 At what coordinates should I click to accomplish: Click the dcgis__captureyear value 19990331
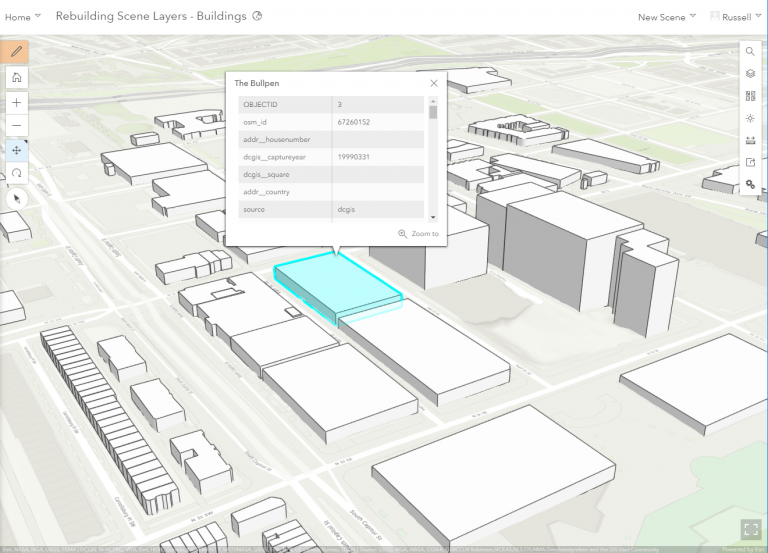354,157
